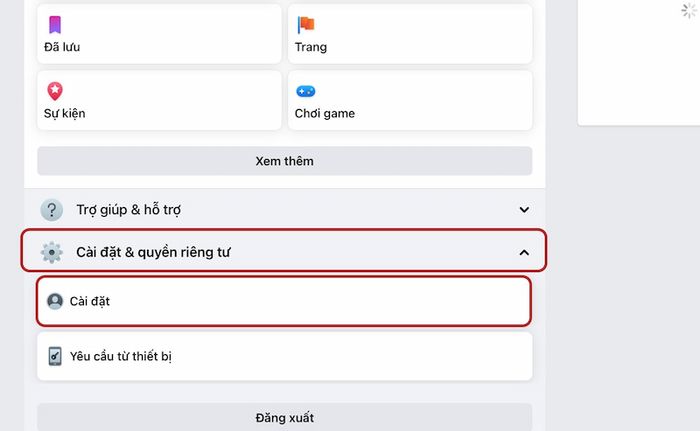
Task: Open the Trợ giúp & hỗ trợ section
Action: (284, 209)
